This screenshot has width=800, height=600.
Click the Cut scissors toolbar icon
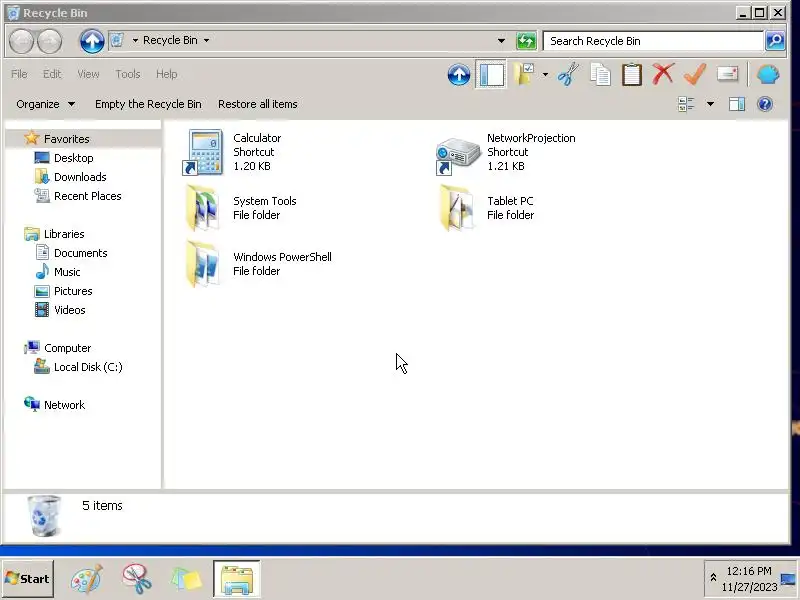(568, 75)
